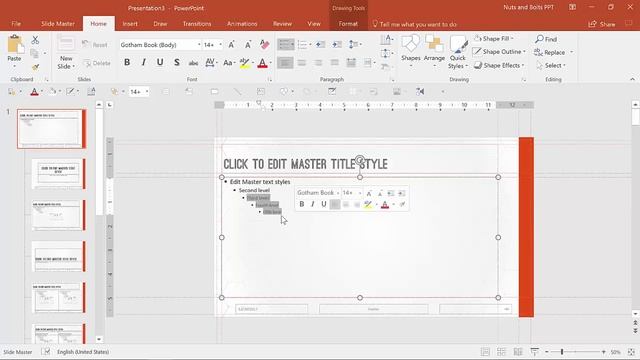Open the Change Case Aa dropdown
The height and width of the screenshot is (360, 640).
point(229,62)
